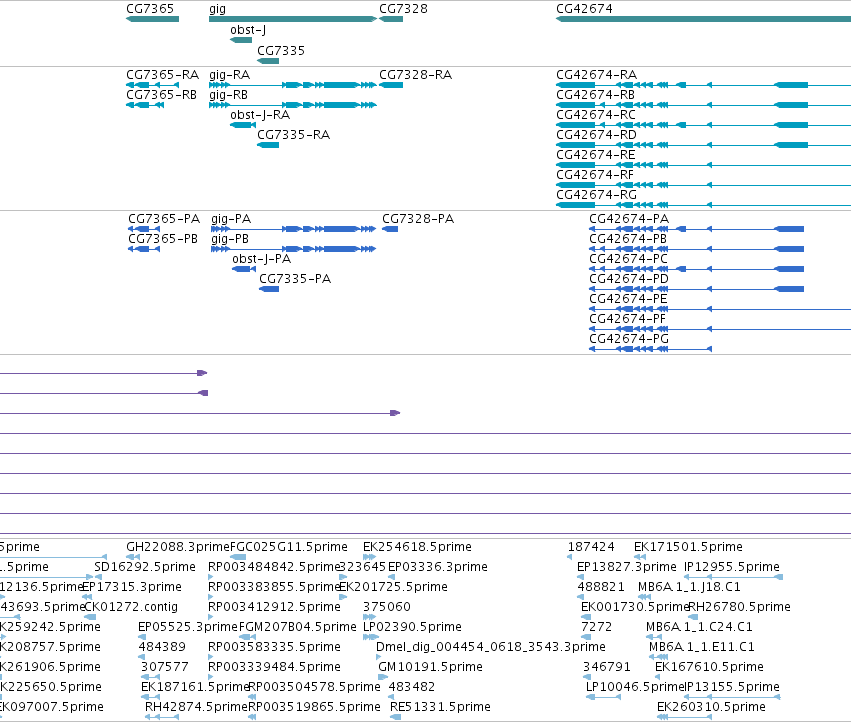Select protein CG42674-PG
The width and height of the screenshot is (851, 722).
(650, 349)
